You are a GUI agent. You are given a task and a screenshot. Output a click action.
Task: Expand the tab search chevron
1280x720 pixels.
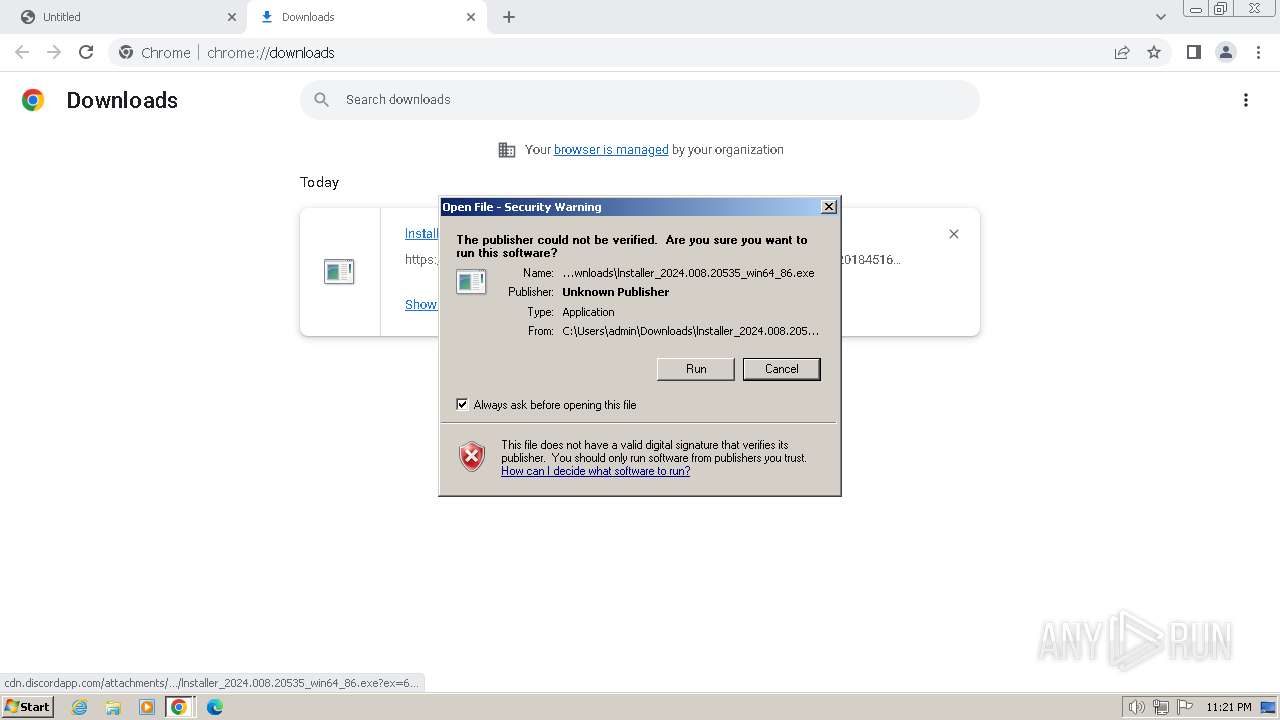pos(1160,17)
